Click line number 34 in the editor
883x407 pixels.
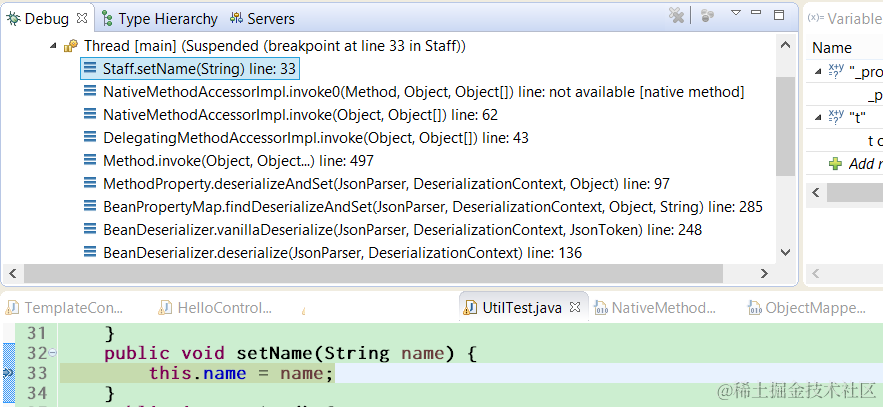(36, 392)
